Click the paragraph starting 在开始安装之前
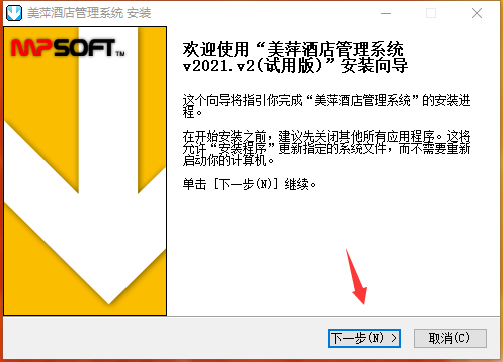Image resolution: width=503 pixels, height=362 pixels. (x=326, y=148)
